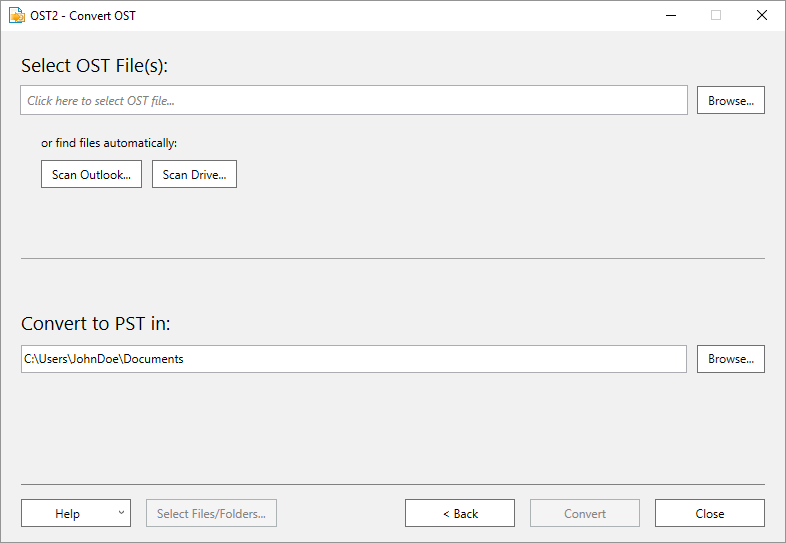Click the 'Select OST File(s):' heading
Viewport: 786px width, 543px height.
point(94,66)
